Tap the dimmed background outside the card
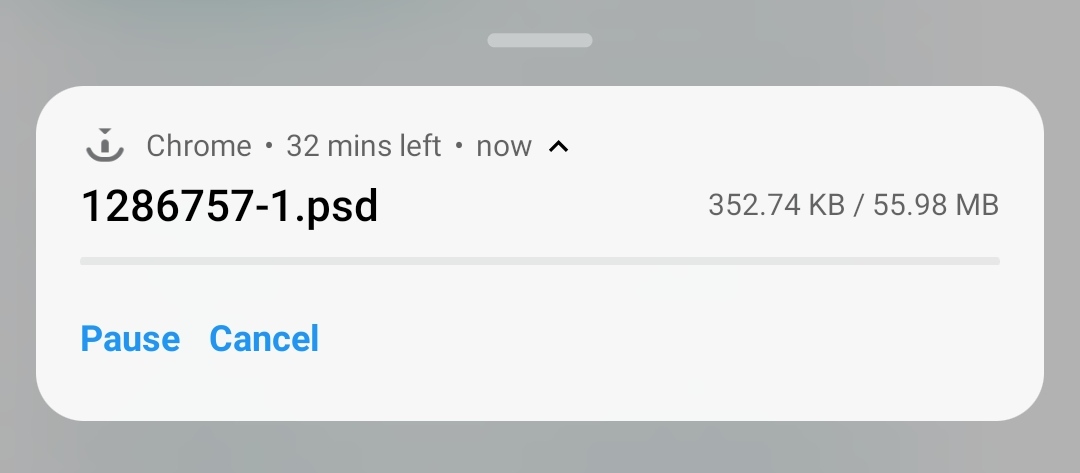The width and height of the screenshot is (1080, 473). coord(540,448)
